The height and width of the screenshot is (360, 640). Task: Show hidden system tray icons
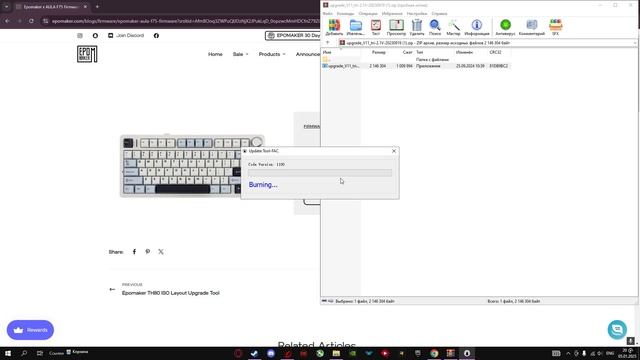(568, 353)
